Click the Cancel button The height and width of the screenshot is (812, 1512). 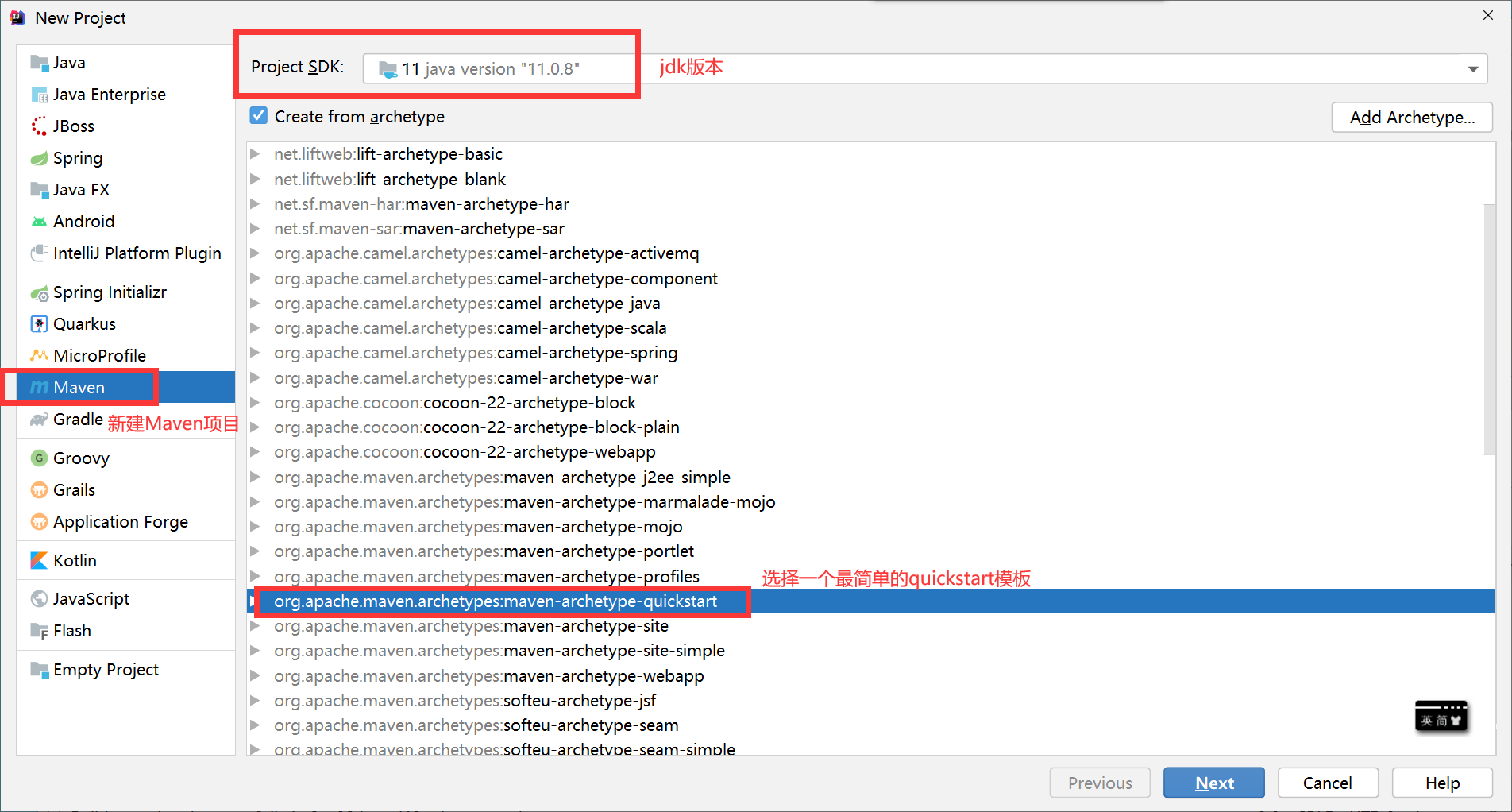tap(1328, 783)
